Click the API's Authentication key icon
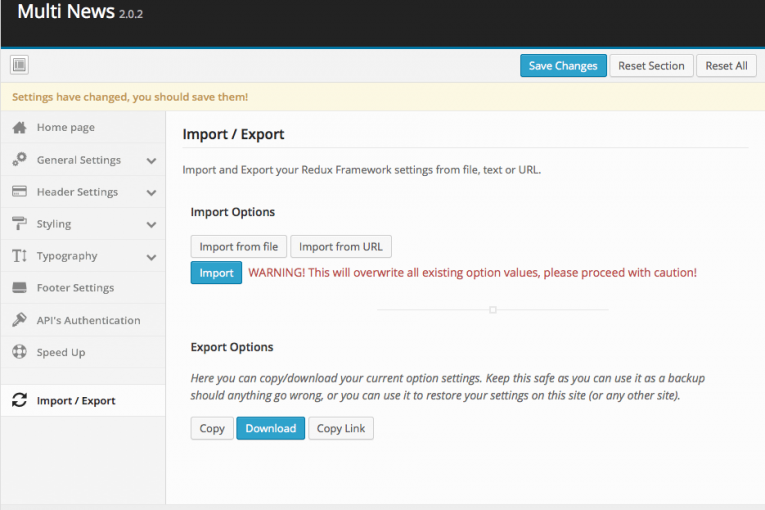765x510 pixels. 20,320
